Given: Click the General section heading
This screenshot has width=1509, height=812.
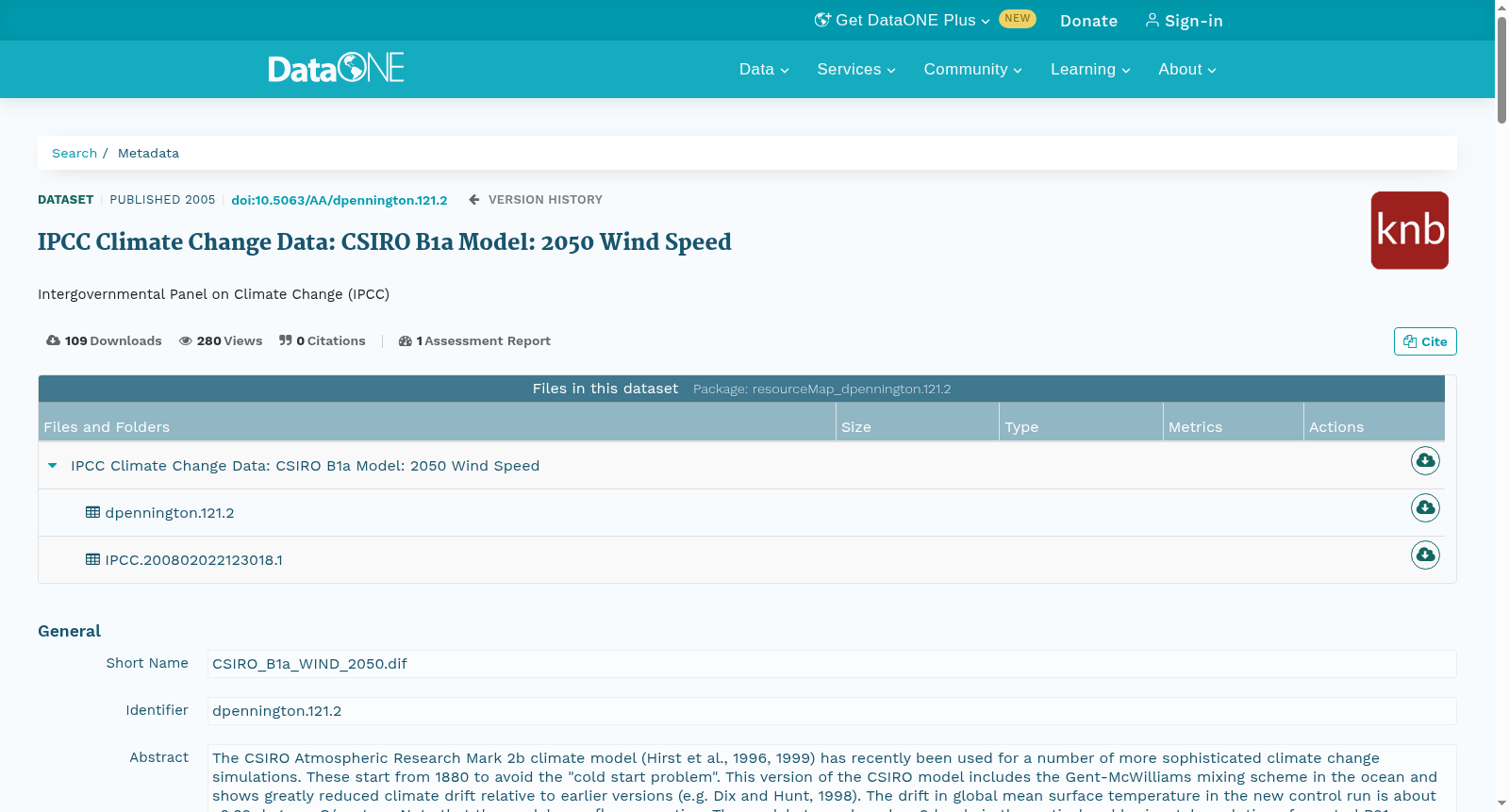Looking at the screenshot, I should click(69, 631).
